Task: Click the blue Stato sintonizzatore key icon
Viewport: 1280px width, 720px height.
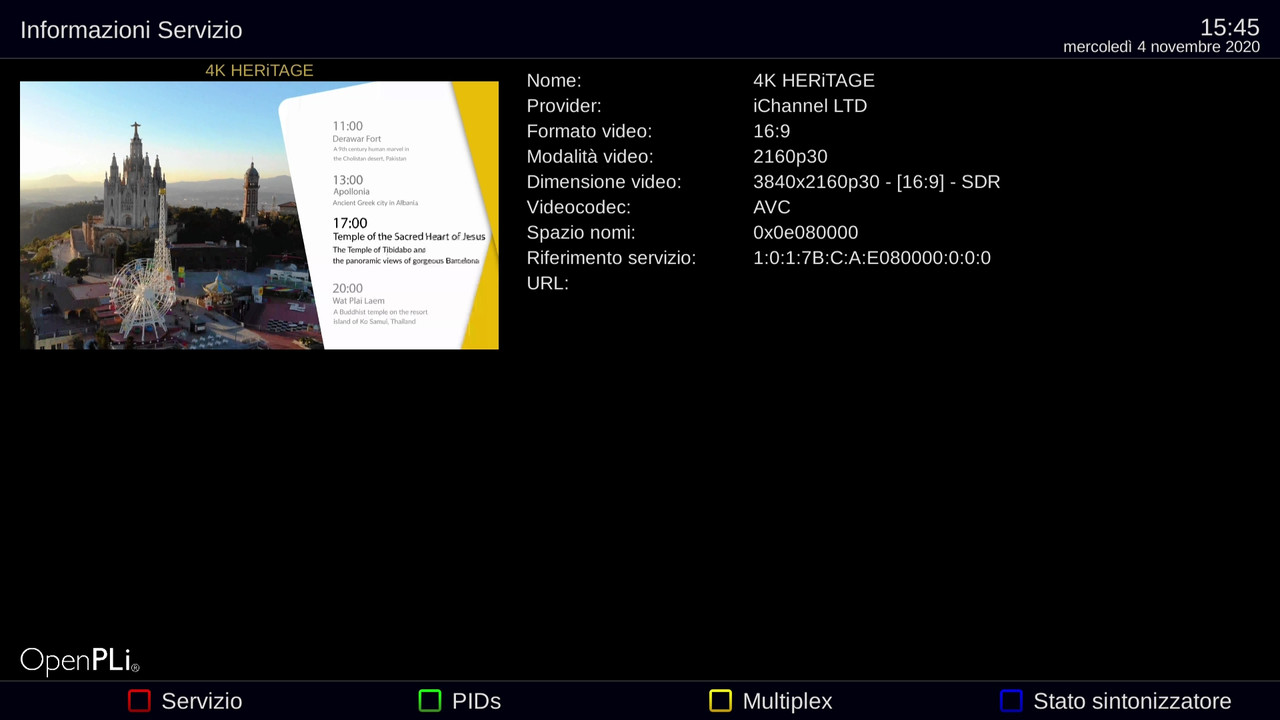Action: [1011, 701]
